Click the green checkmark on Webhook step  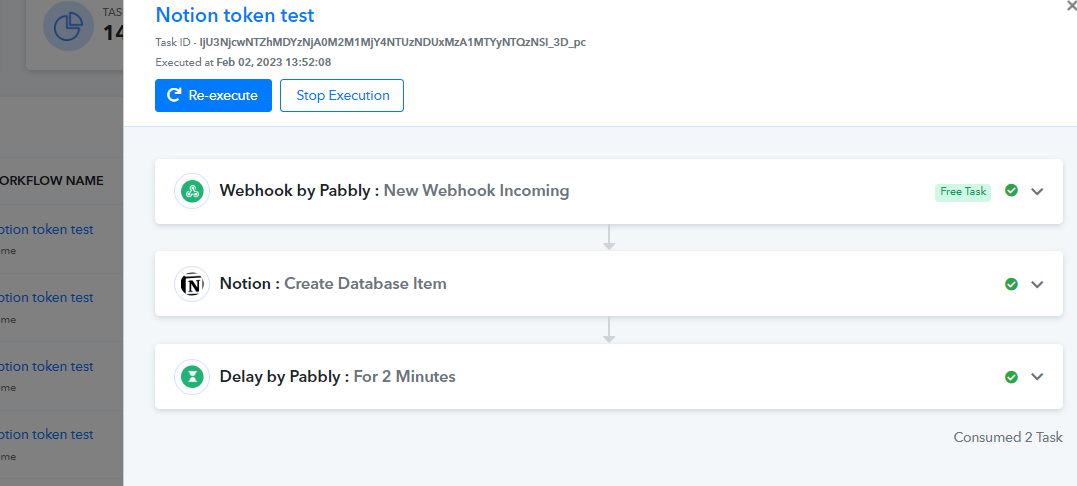click(x=1011, y=191)
